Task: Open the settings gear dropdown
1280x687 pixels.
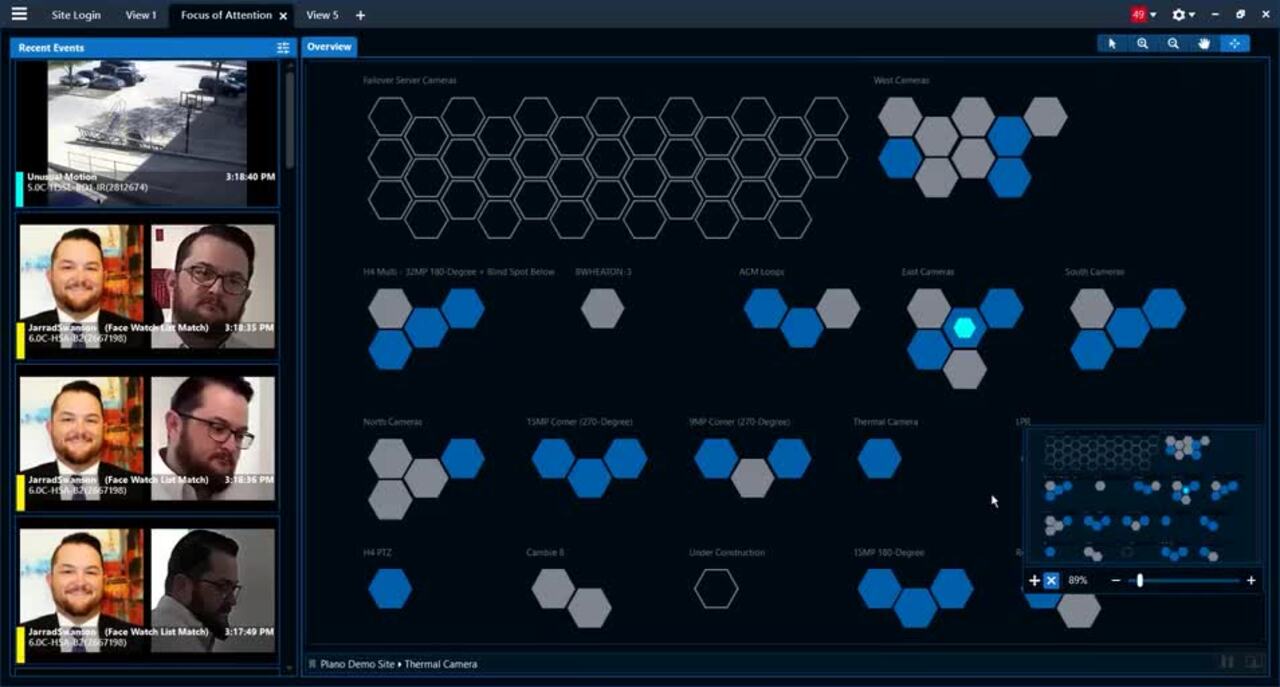Action: pyautogui.click(x=1183, y=15)
